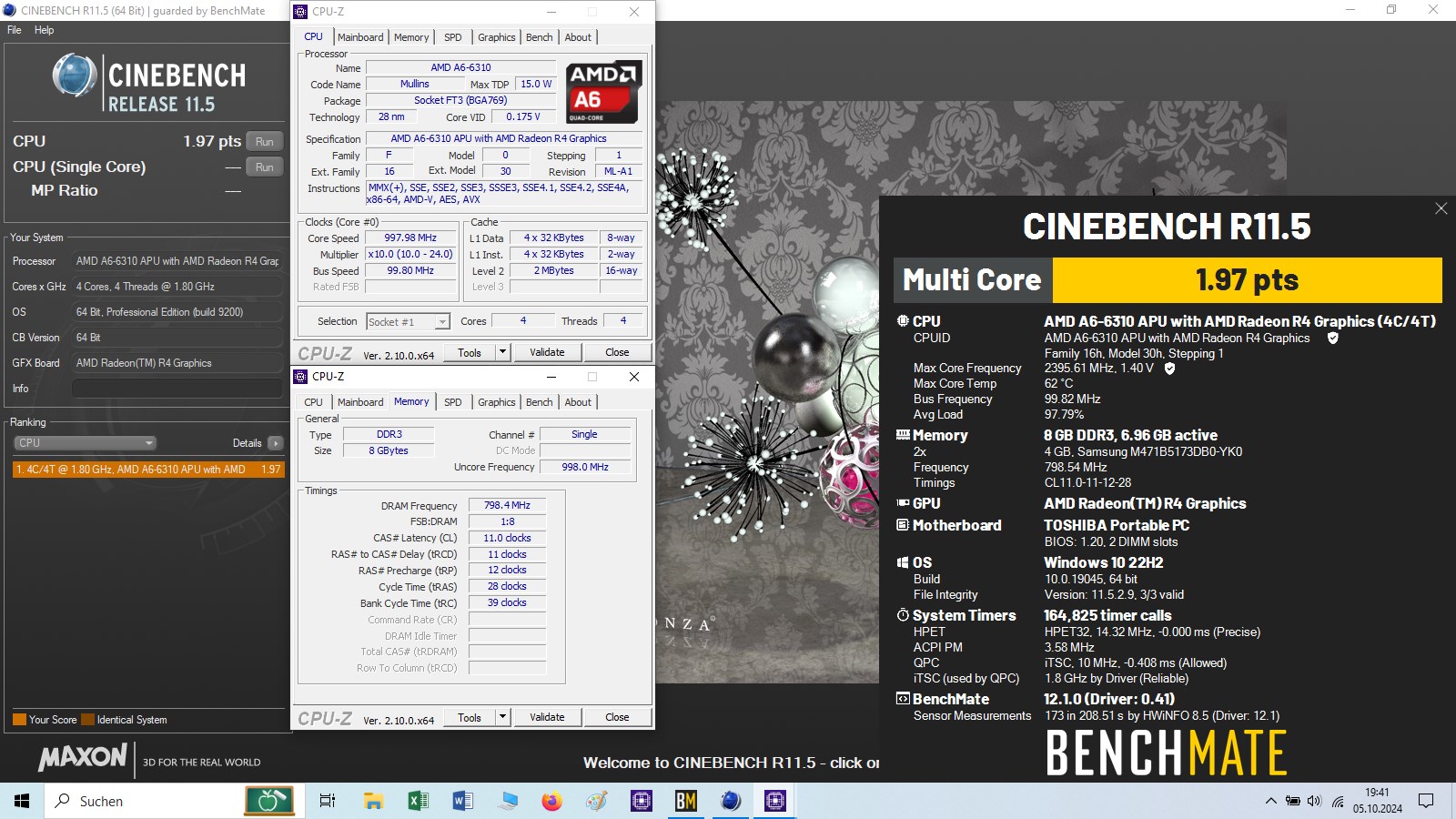This screenshot has width=1456, height=819.
Task: Run the CPU Single Core benchmark
Action: point(265,167)
